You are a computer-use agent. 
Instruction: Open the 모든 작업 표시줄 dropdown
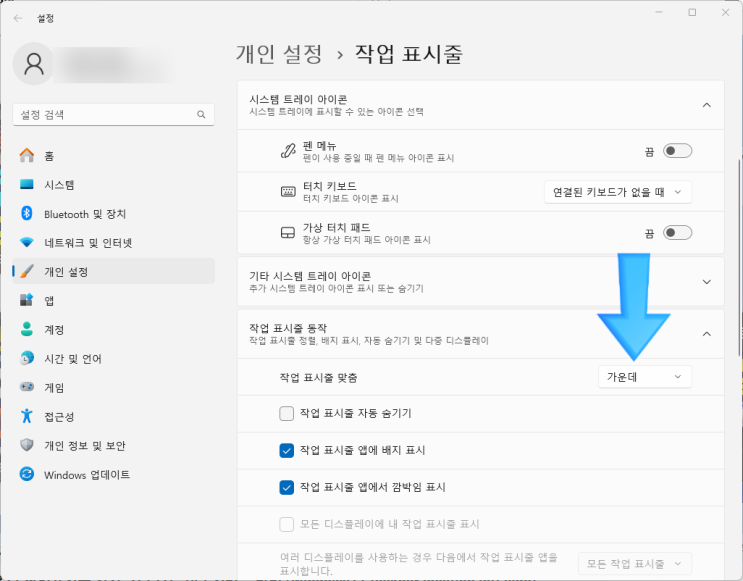point(635,563)
